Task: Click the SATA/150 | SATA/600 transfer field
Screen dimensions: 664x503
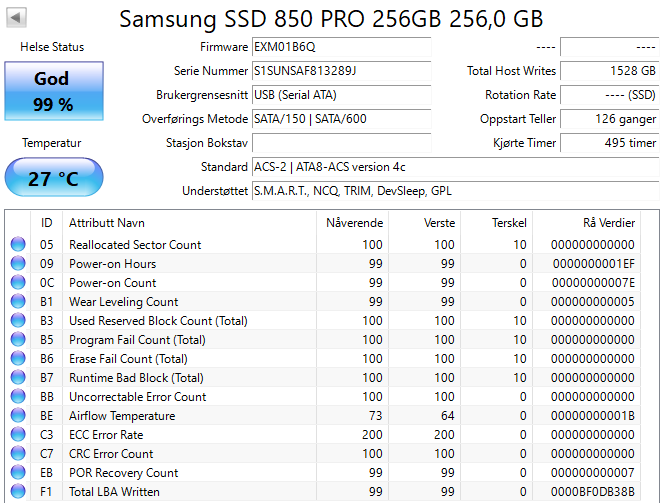Action: pos(342,119)
